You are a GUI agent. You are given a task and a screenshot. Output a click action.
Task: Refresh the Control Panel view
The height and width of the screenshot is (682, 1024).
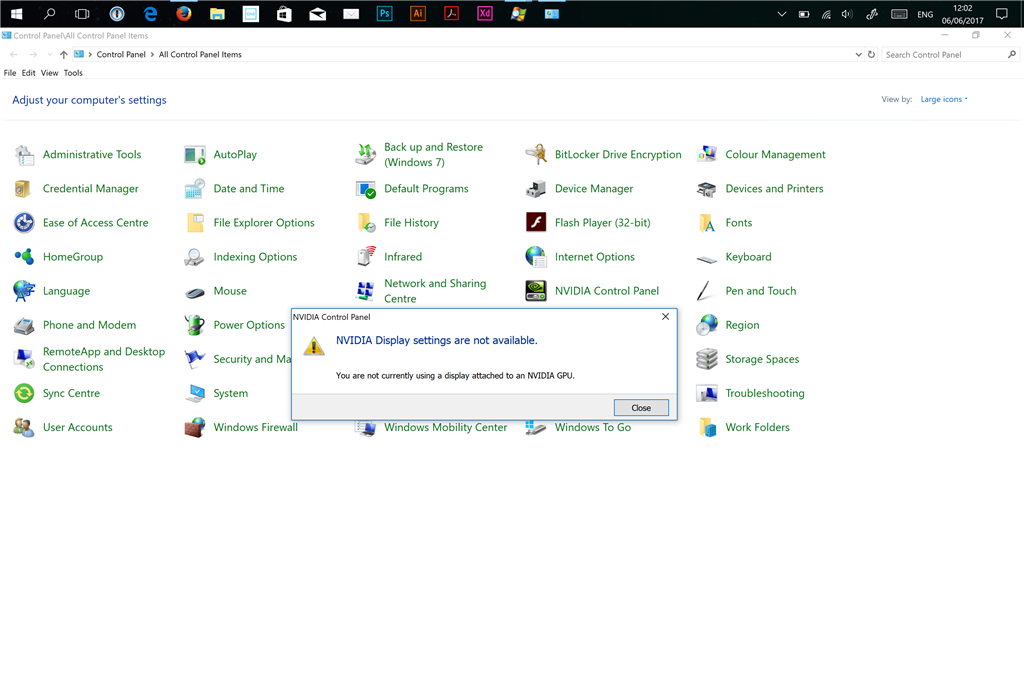click(871, 55)
